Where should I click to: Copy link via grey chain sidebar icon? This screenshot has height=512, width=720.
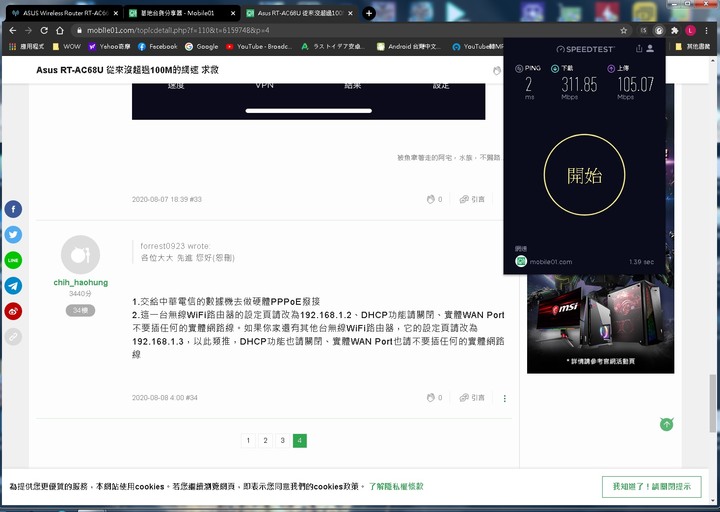point(13,337)
